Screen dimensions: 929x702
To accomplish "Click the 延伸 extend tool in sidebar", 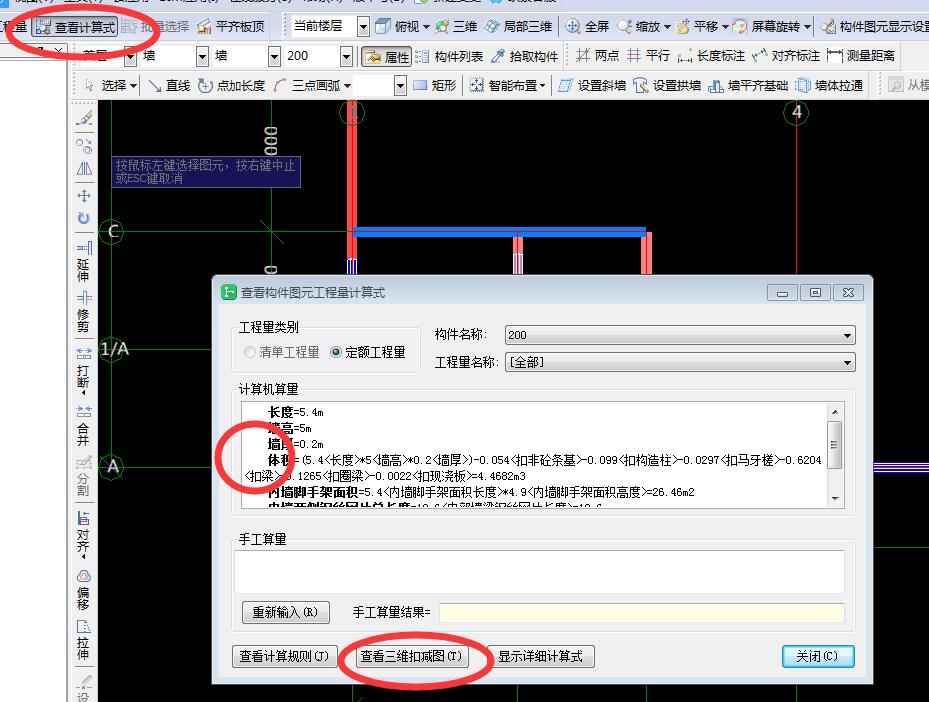I will pyautogui.click(x=84, y=260).
